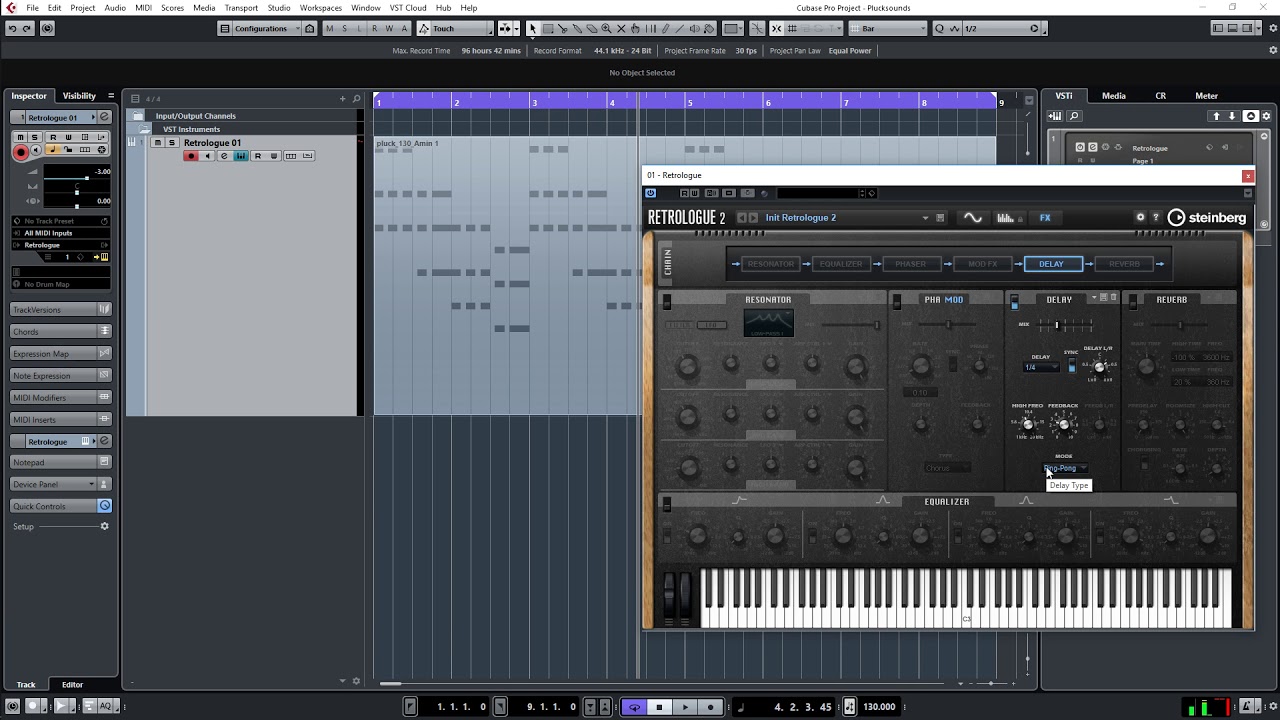Click the find tracks magnifier icon
The height and width of the screenshot is (720, 1280).
356,98
